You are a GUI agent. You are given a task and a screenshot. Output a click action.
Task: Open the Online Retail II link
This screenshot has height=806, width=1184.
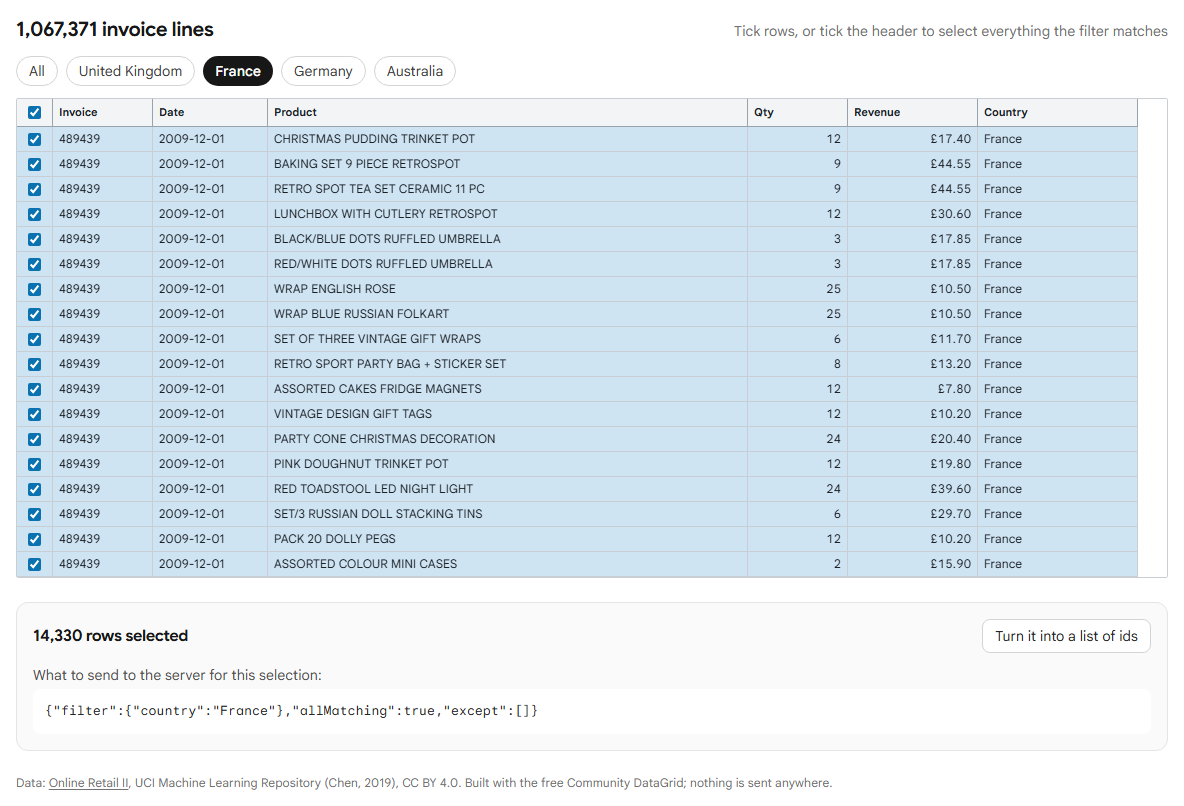88,783
